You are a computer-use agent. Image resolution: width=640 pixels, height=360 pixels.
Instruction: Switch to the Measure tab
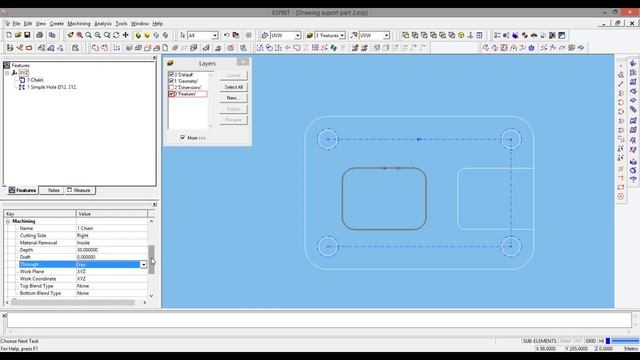[79, 190]
